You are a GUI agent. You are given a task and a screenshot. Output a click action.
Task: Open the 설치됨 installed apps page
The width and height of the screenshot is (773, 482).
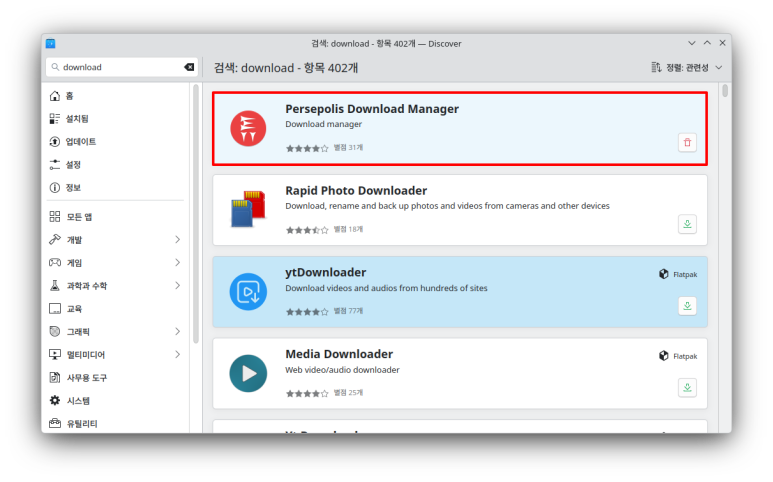pyautogui.click(x=117, y=119)
